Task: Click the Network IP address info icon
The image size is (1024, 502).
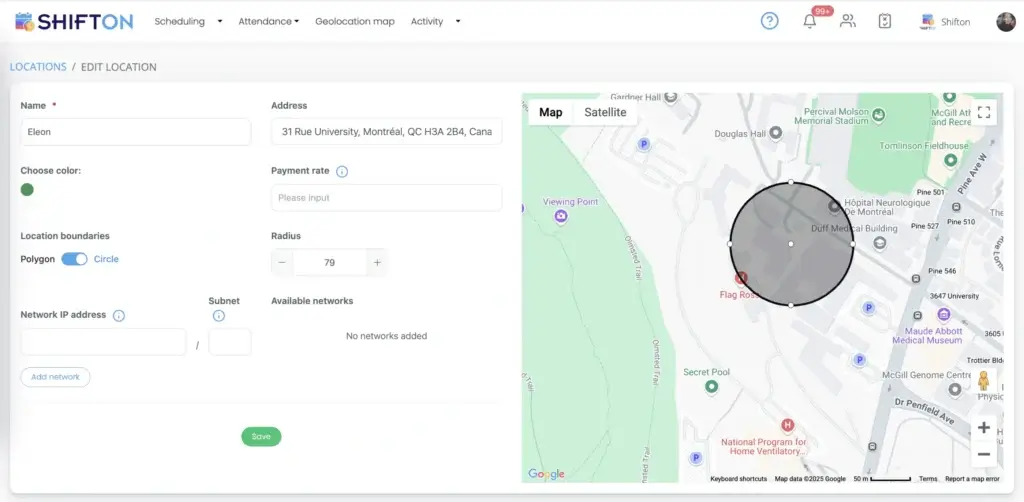Action: tap(119, 316)
